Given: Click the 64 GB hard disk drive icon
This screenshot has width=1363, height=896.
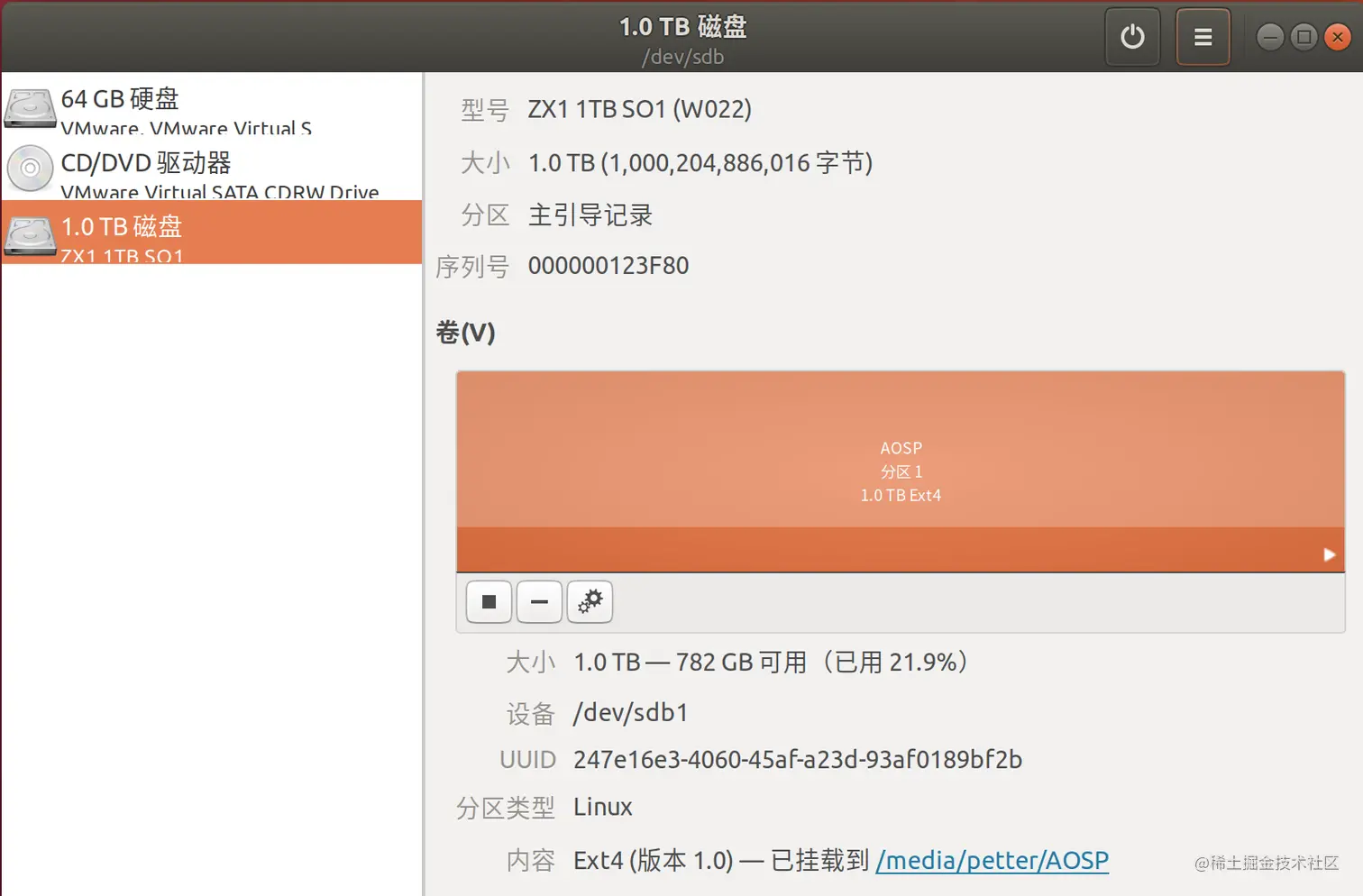Looking at the screenshot, I should pyautogui.click(x=30, y=108).
